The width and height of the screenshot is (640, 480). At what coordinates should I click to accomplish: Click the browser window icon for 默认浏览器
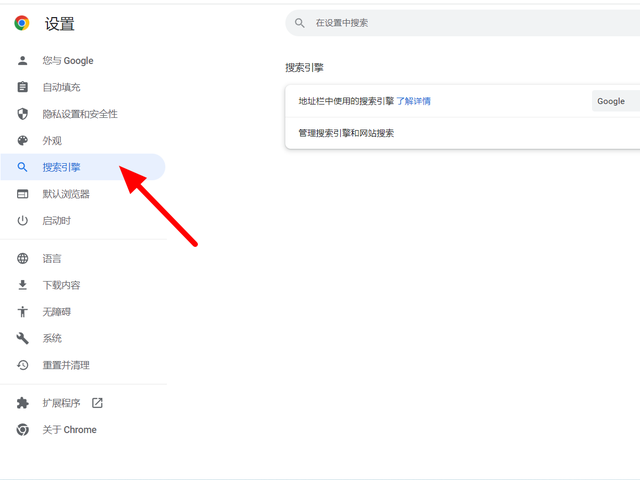[x=23, y=194]
